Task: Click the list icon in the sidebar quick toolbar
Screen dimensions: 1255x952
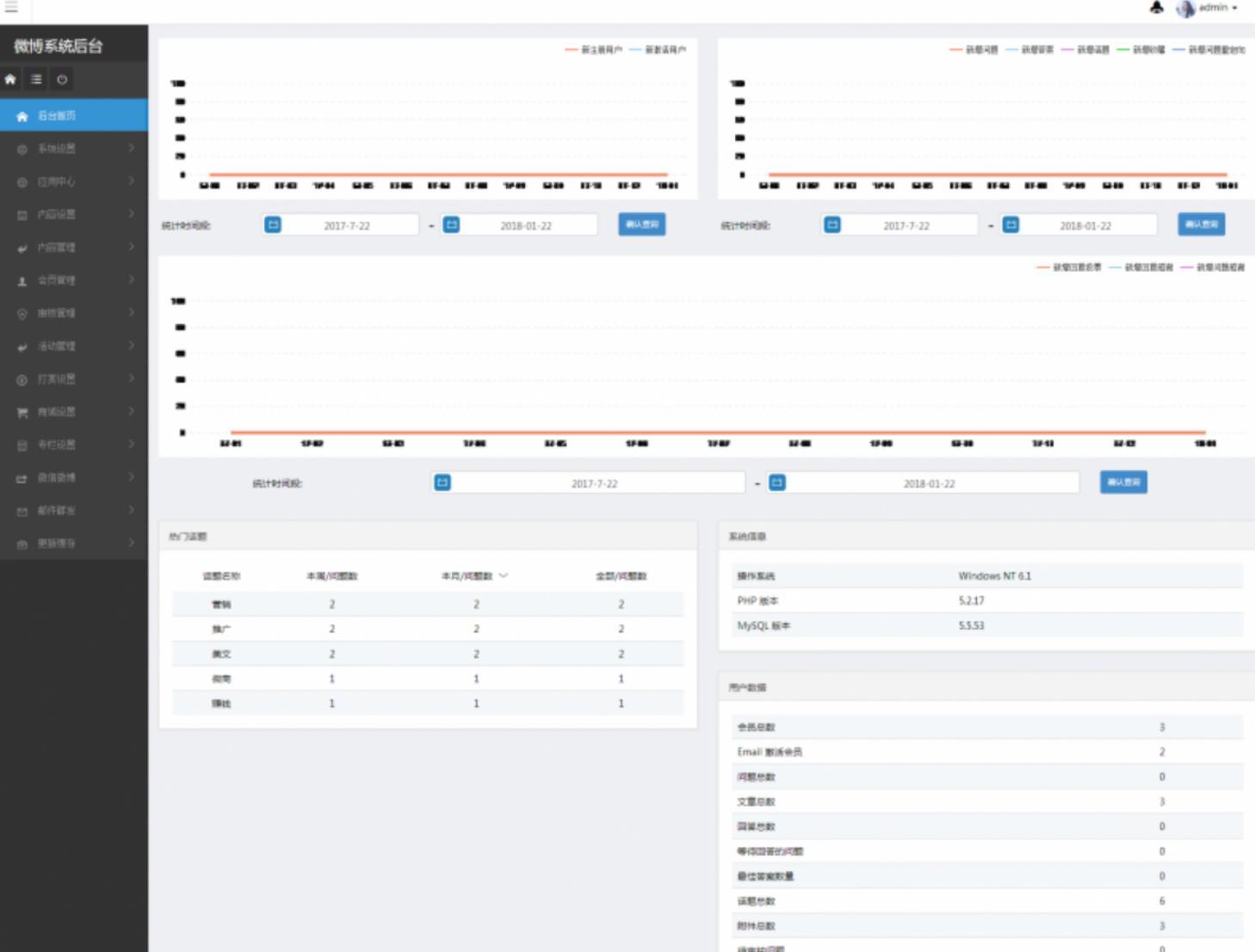Action: pos(36,79)
